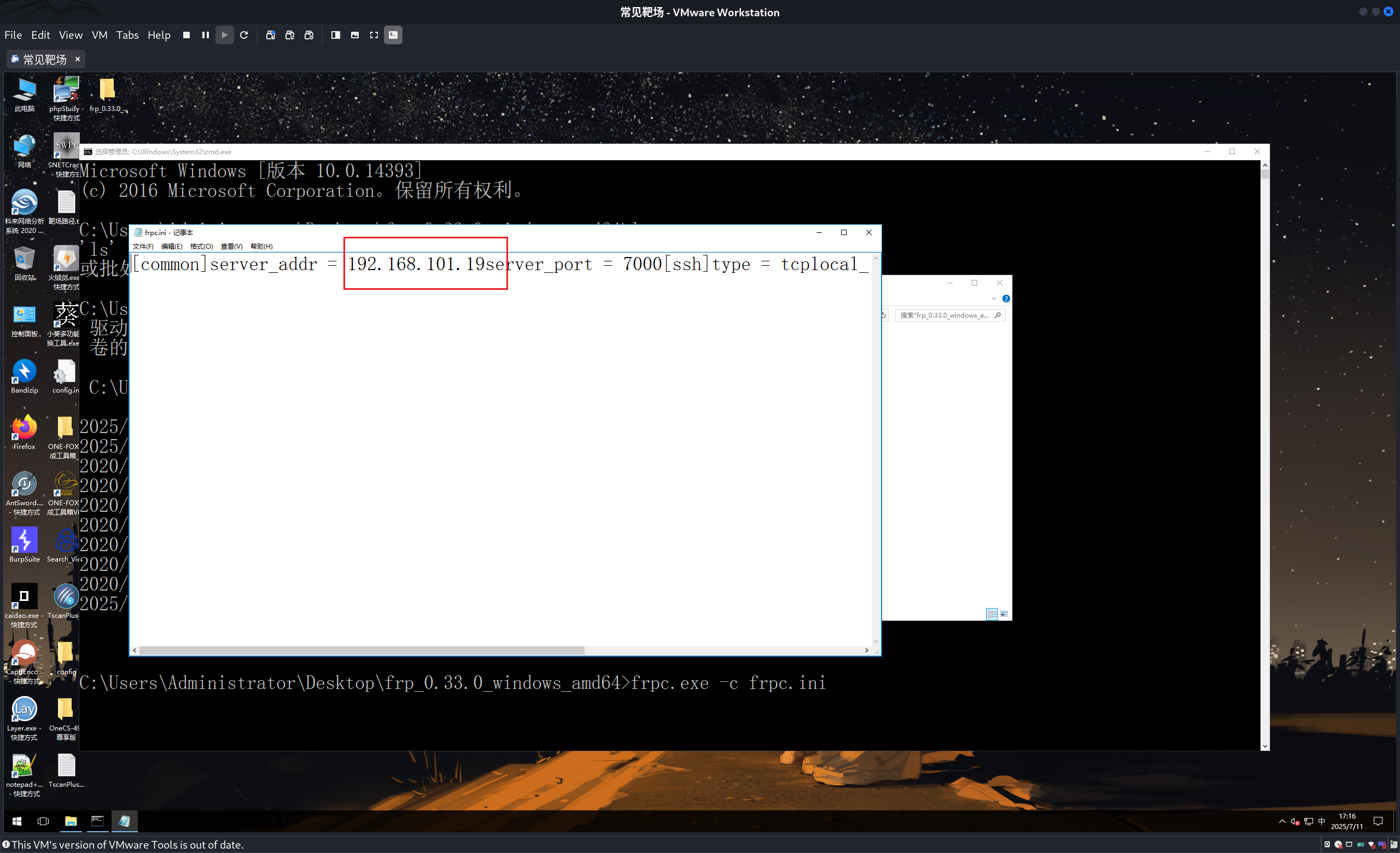Expand the Explorer ribbon chevron
The height and width of the screenshot is (853, 1400).
coord(994,299)
